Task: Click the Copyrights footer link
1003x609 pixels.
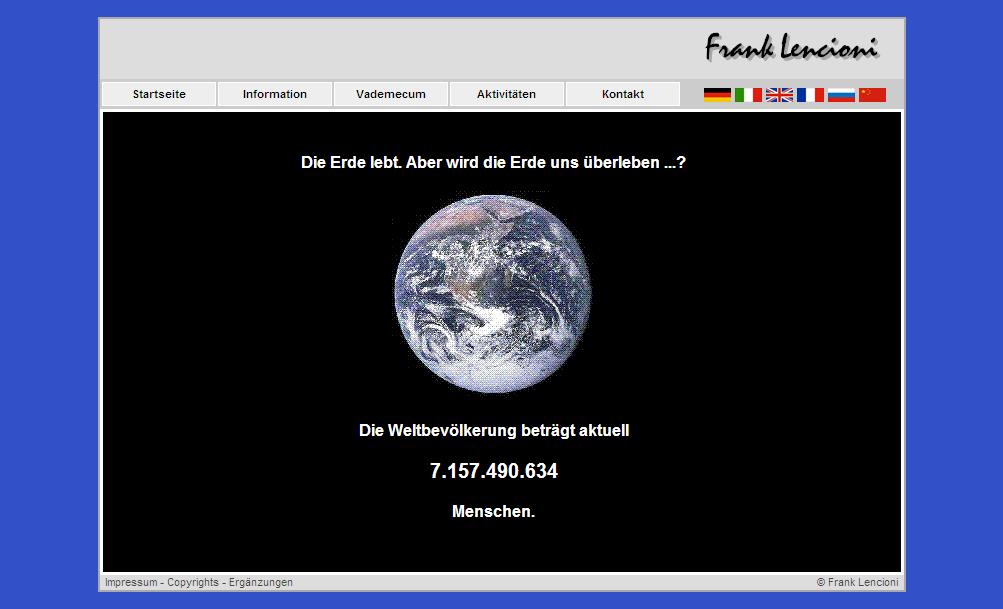Action: 193,582
